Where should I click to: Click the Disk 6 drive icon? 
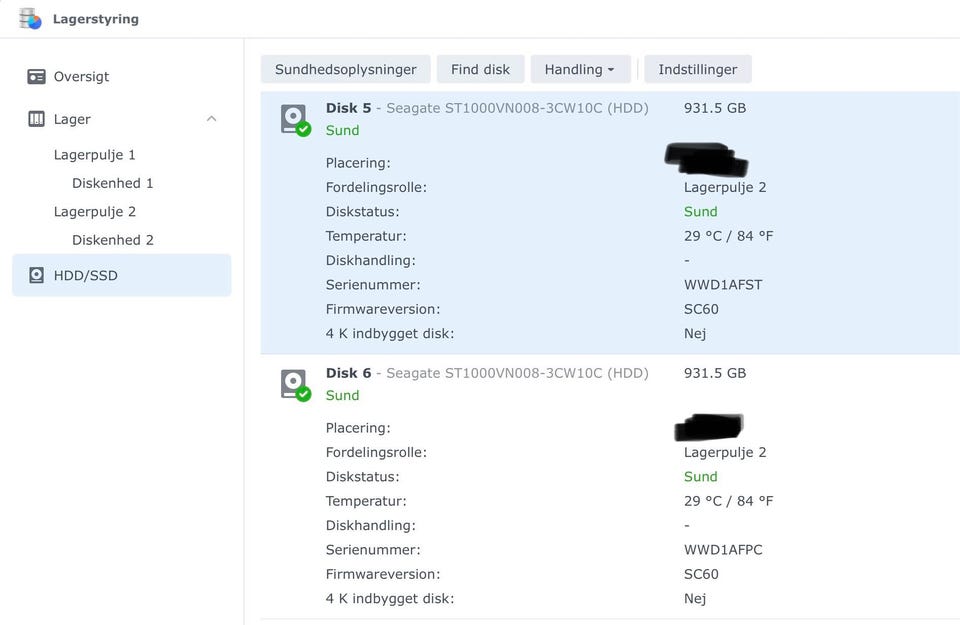coord(296,385)
